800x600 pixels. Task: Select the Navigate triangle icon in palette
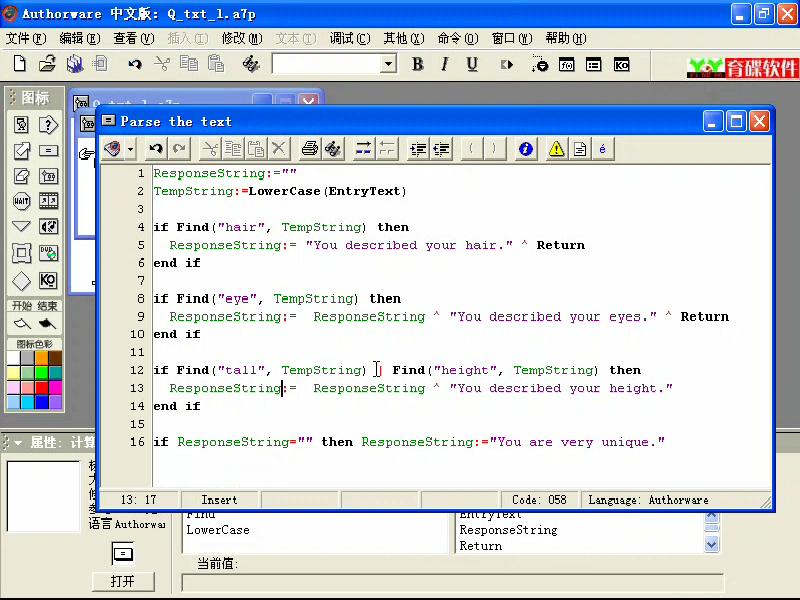coord(21,226)
